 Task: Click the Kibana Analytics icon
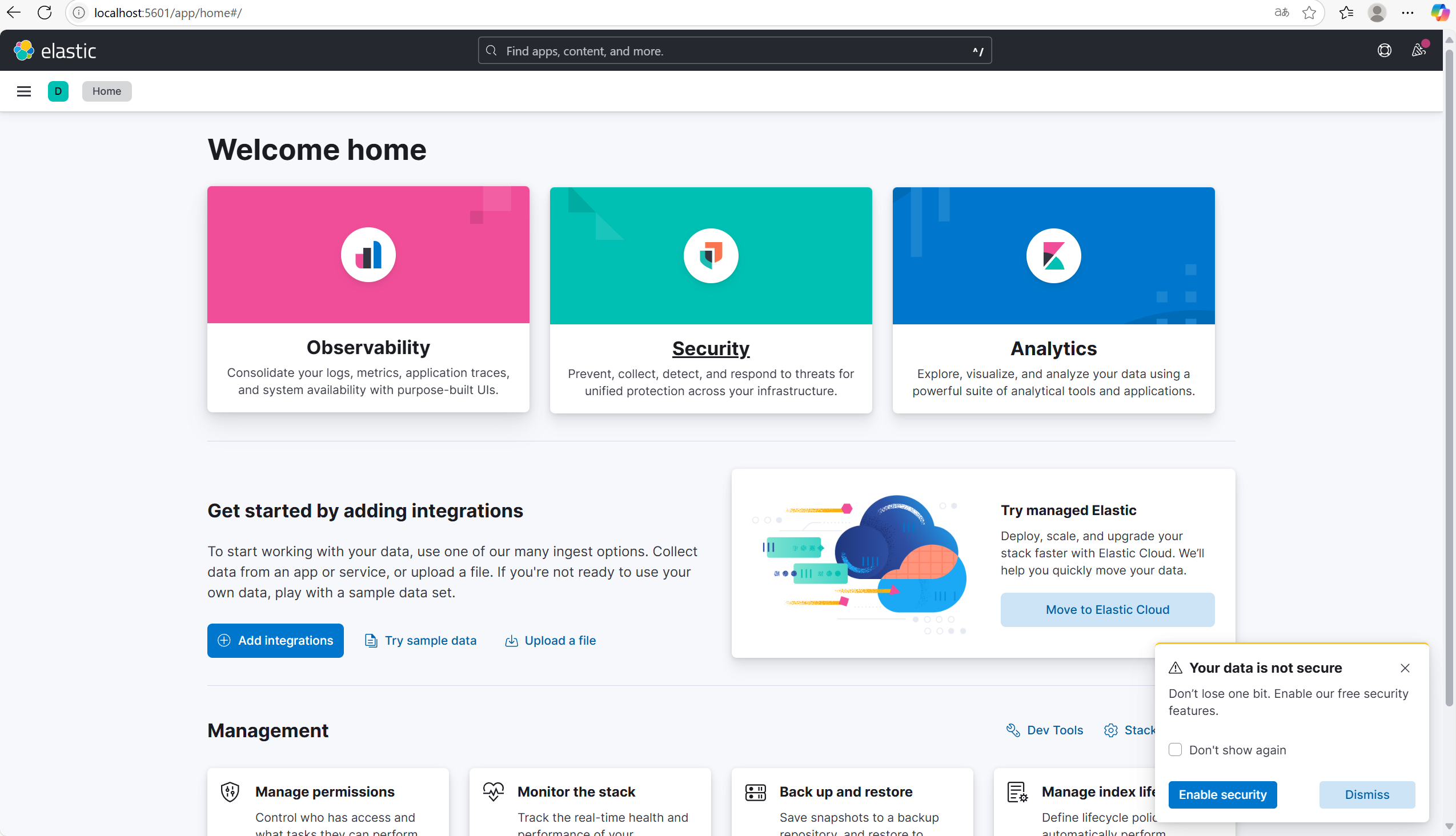(x=1053, y=256)
